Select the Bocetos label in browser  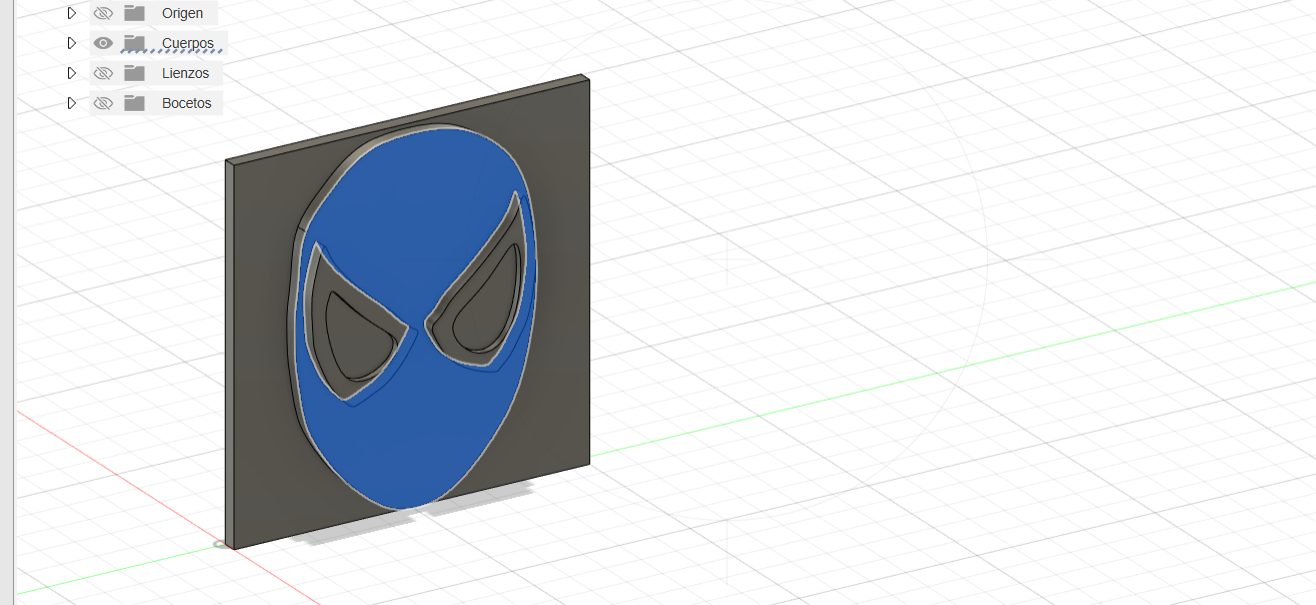(186, 103)
